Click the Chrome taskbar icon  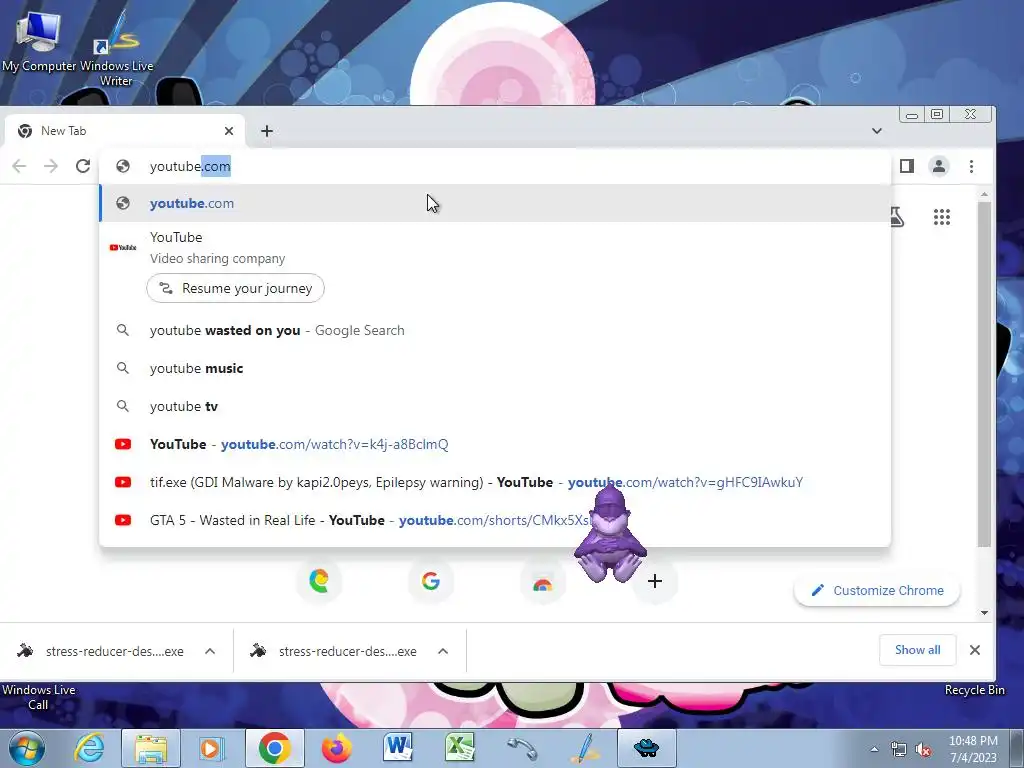[274, 748]
